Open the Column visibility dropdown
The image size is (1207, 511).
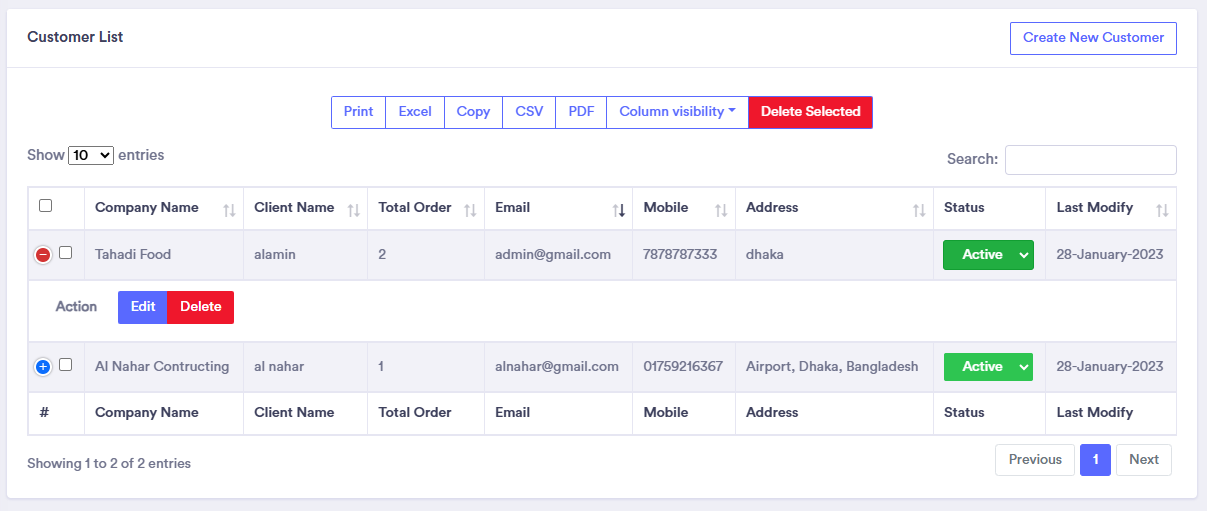click(x=677, y=112)
